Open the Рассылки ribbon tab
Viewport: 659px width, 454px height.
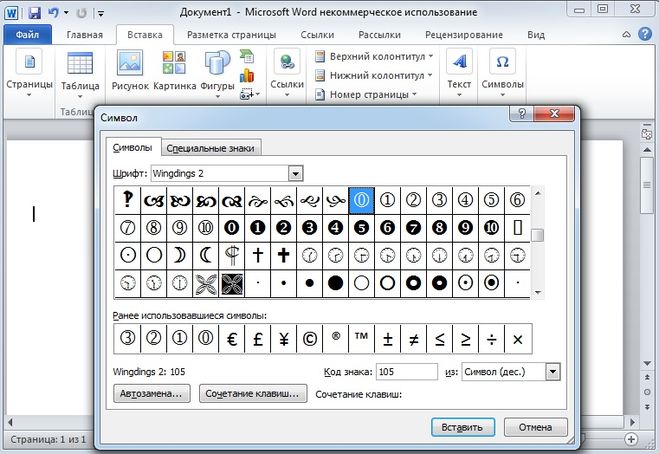coord(380,35)
